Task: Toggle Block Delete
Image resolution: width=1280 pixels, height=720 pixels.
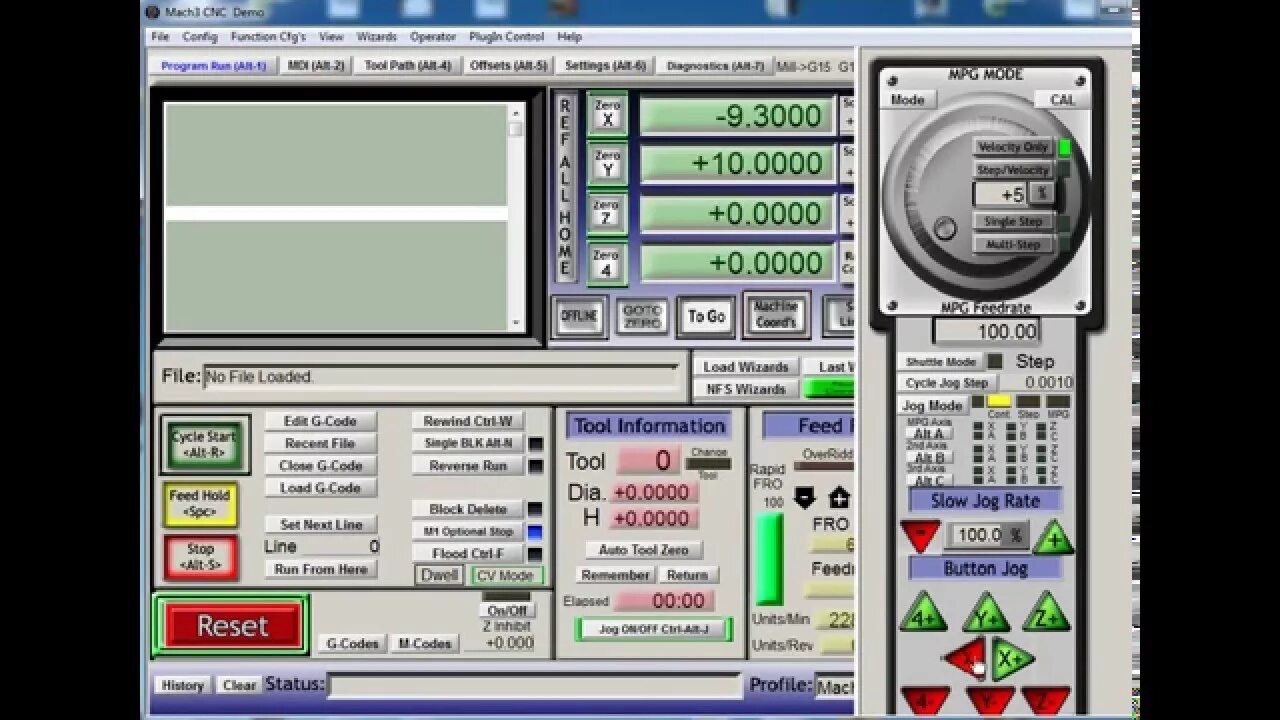Action: [x=468, y=509]
